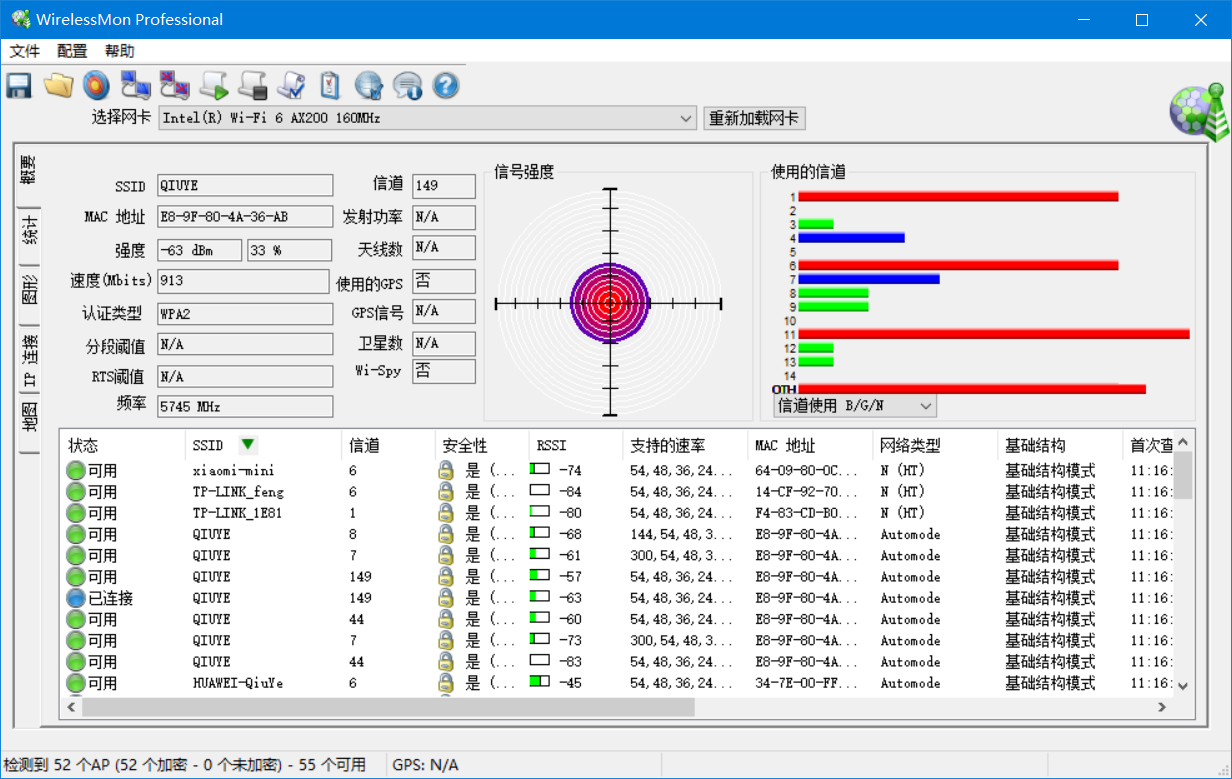Click the list's horizontal scrollbar thumb
The width and height of the screenshot is (1232, 779).
388,707
